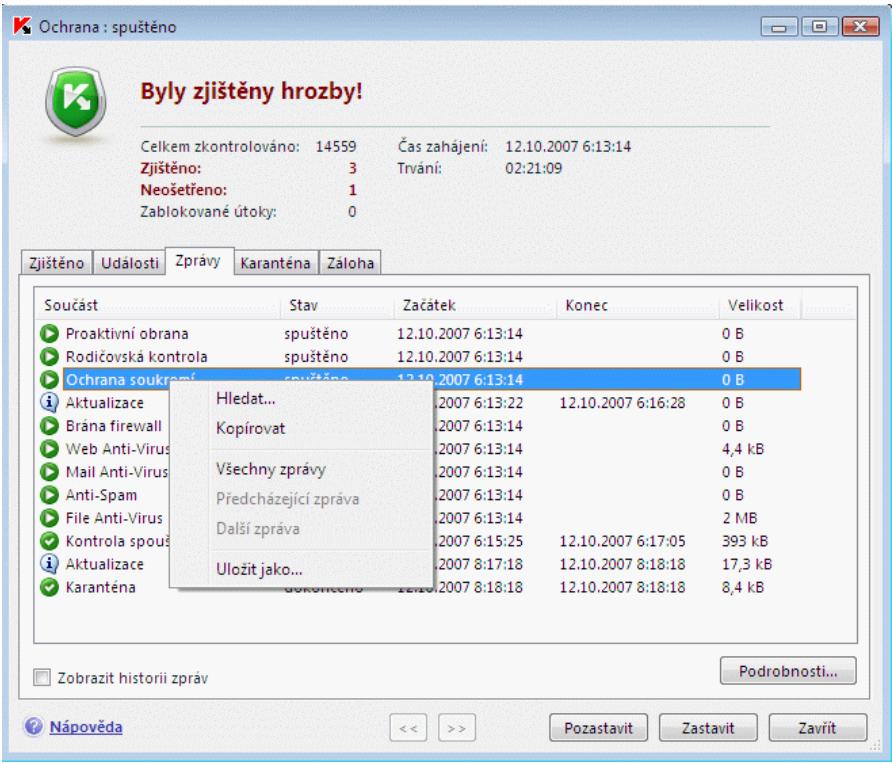Click the play icon beside Brána firewall

[49, 426]
